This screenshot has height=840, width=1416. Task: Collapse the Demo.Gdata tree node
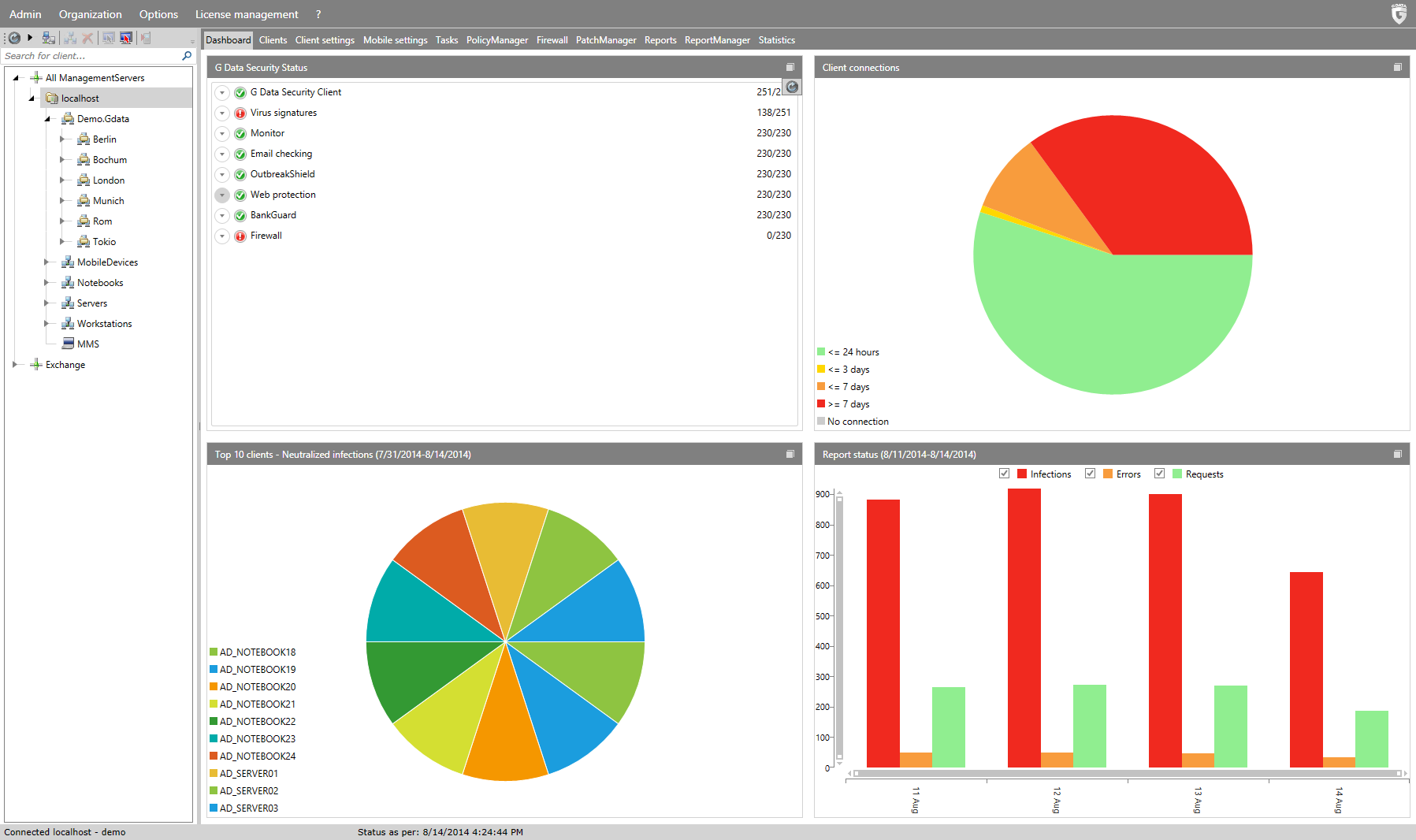point(47,119)
